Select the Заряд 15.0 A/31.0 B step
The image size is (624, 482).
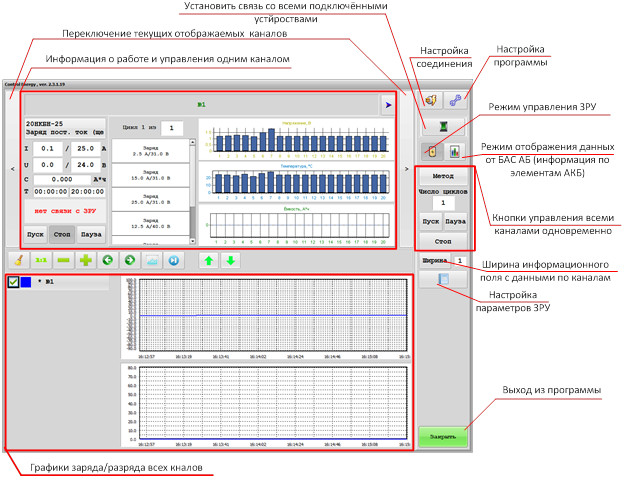148,175
